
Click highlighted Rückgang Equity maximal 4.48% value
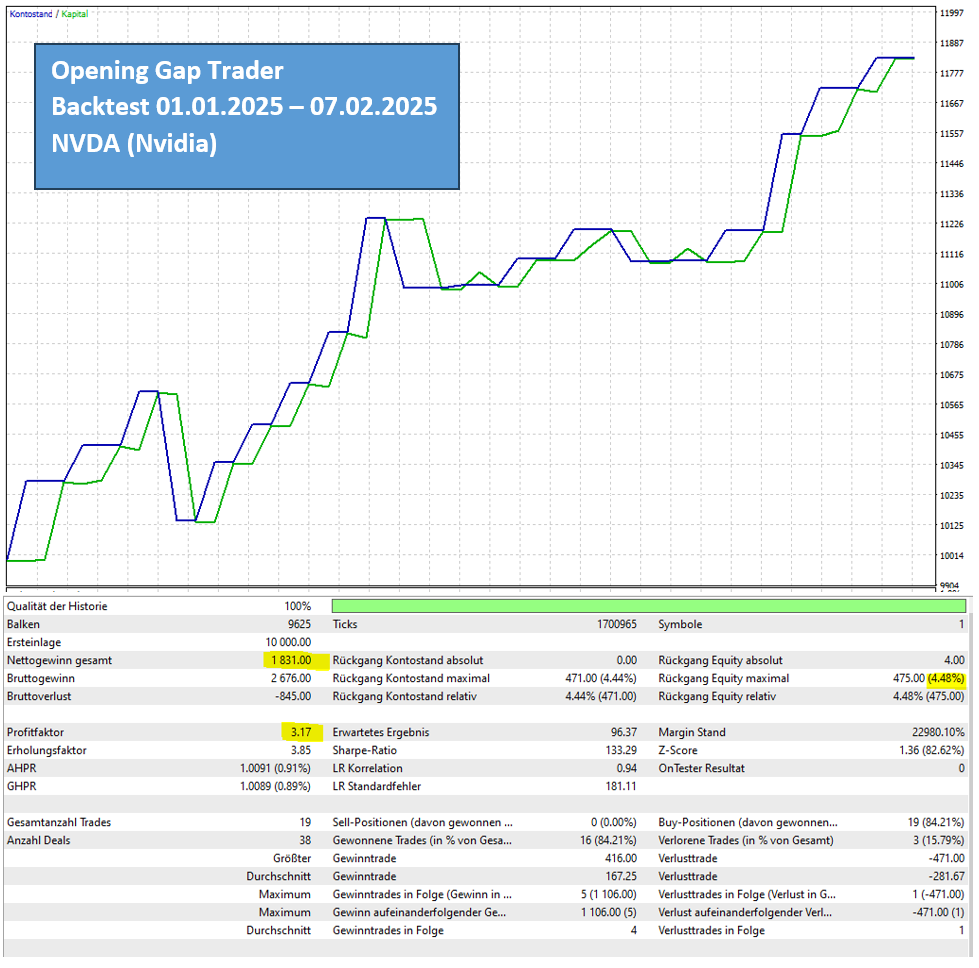(947, 679)
